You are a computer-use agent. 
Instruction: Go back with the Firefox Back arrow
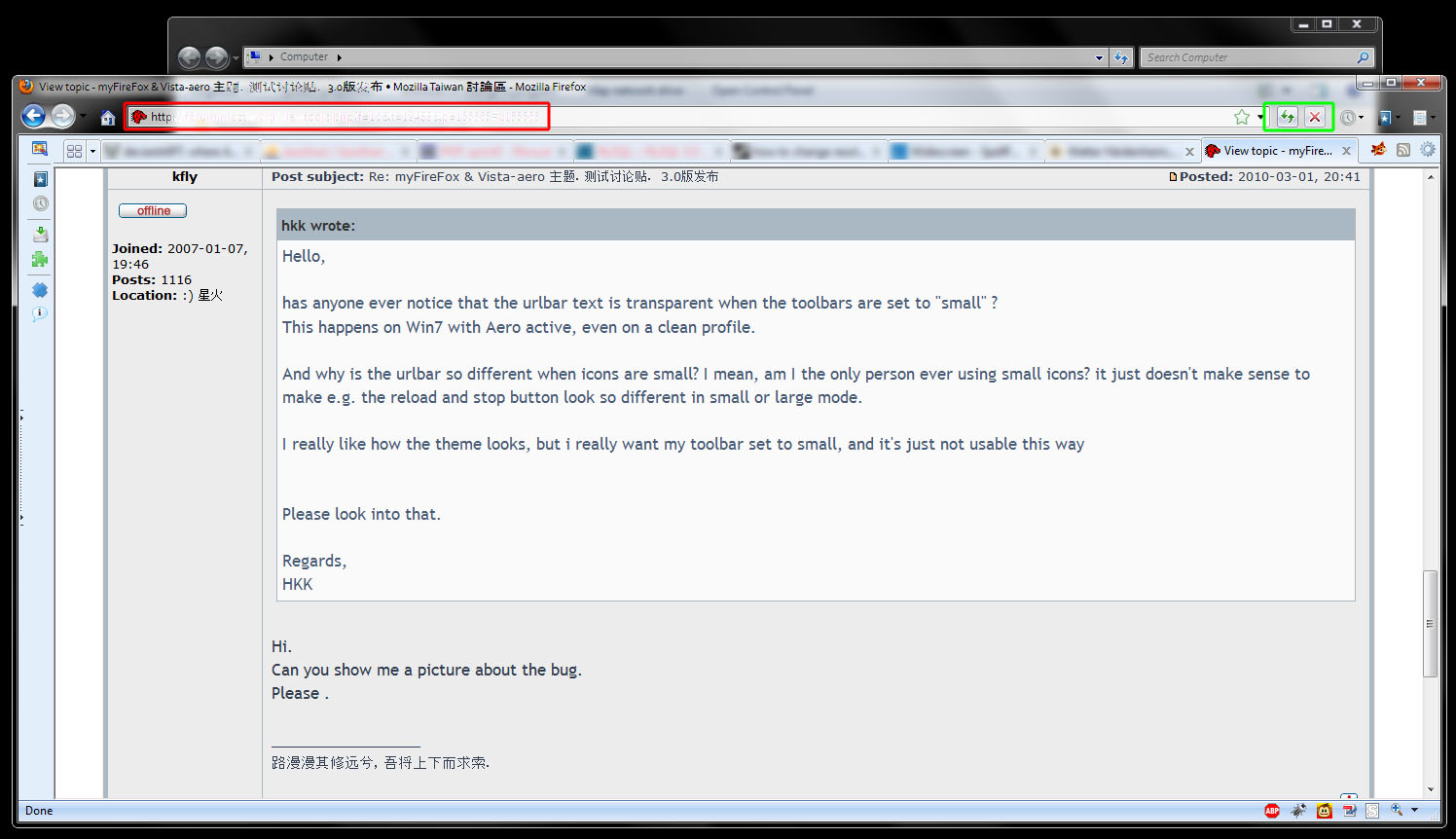click(x=33, y=116)
